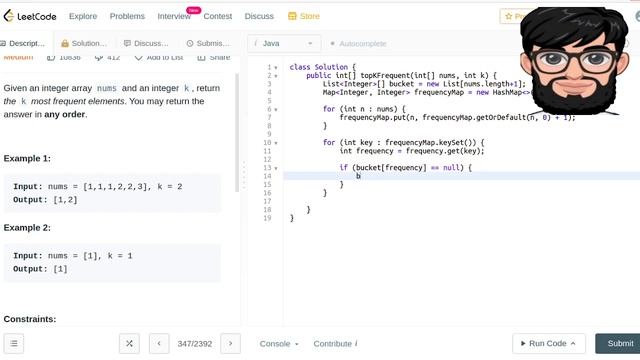Screen dimensions: 640x360
Task: Toggle the Autocomplete option
Action: click(358, 43)
